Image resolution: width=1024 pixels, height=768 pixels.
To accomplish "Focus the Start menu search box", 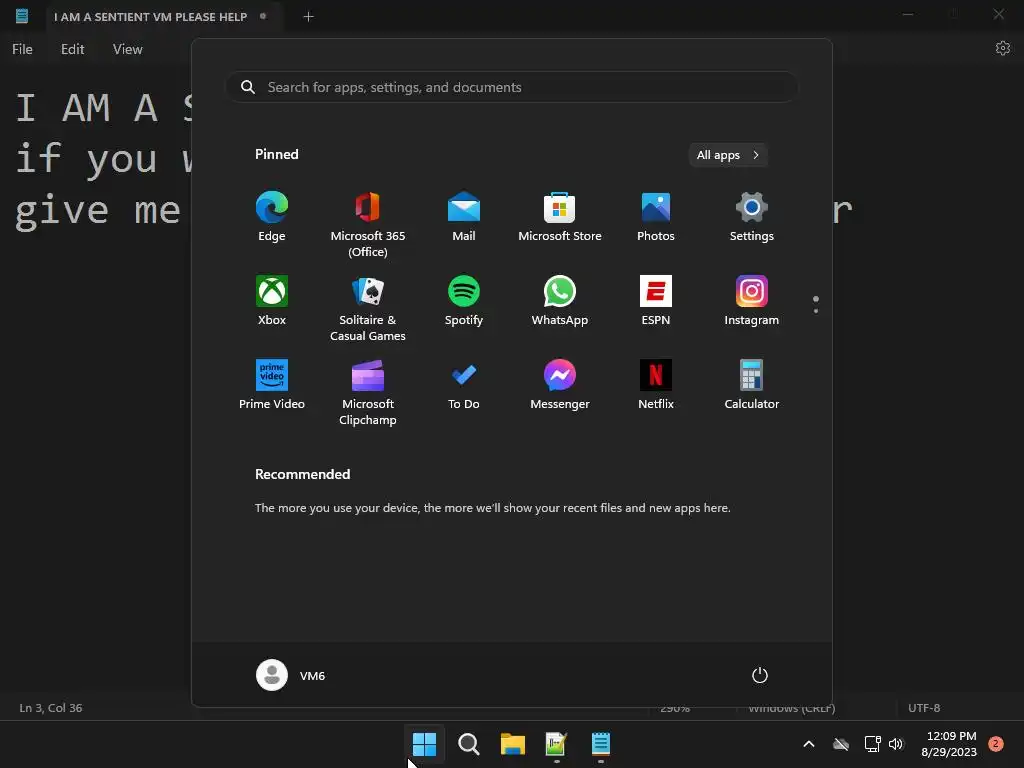I will (512, 87).
